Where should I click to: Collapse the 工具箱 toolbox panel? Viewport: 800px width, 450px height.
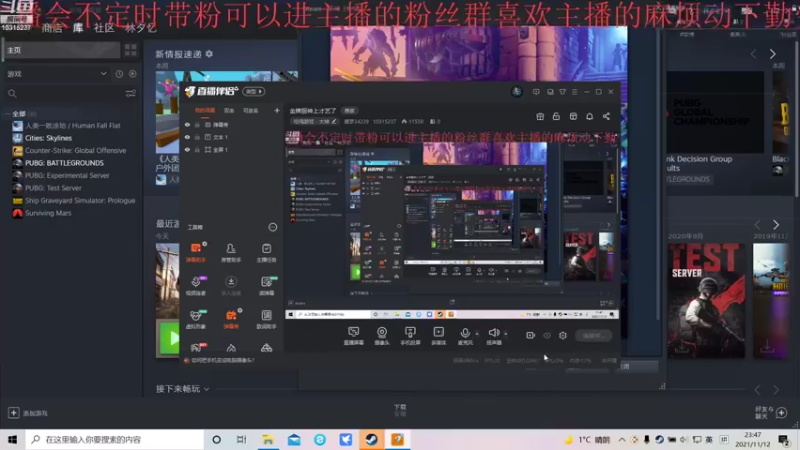point(272,227)
